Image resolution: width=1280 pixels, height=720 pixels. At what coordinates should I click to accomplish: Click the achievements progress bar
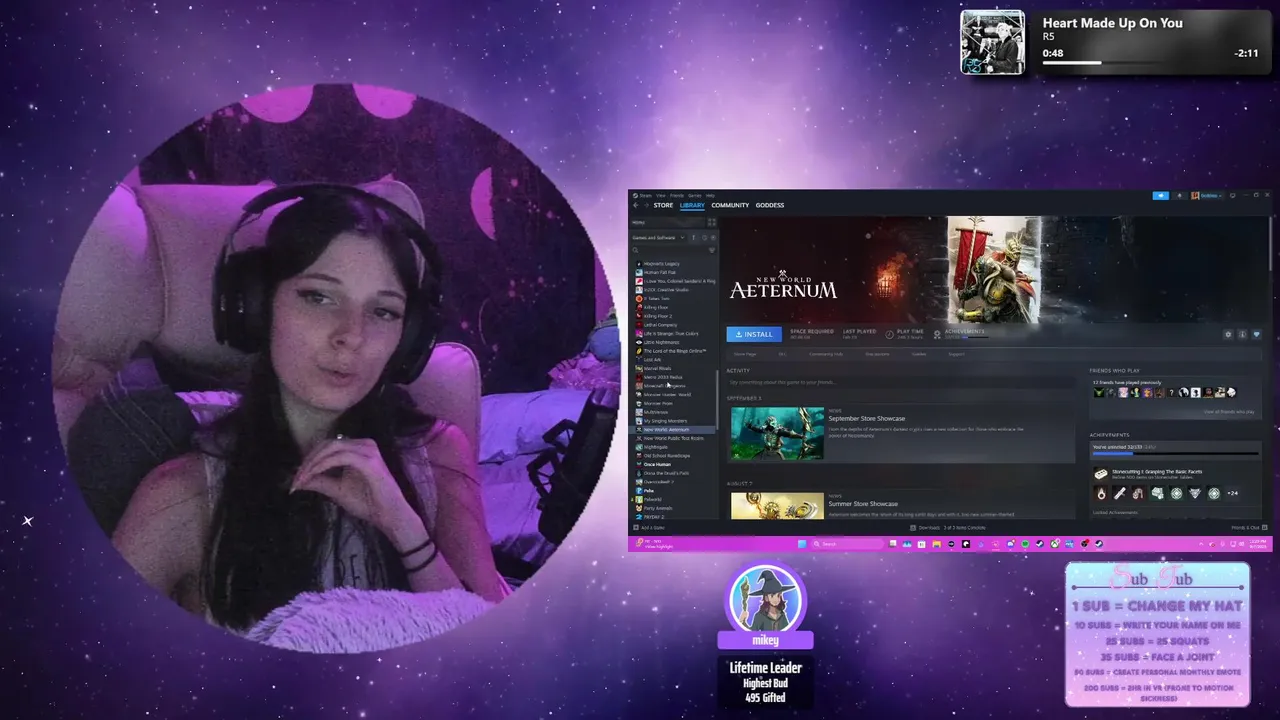pos(1176,453)
